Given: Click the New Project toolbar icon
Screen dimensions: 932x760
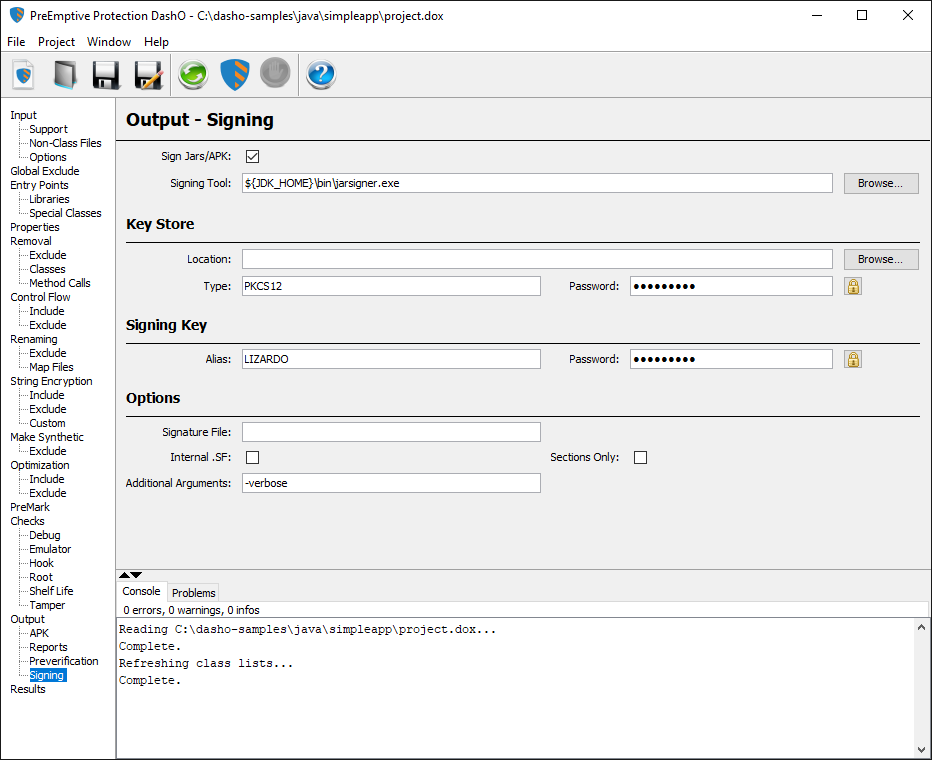Looking at the screenshot, I should [24, 75].
